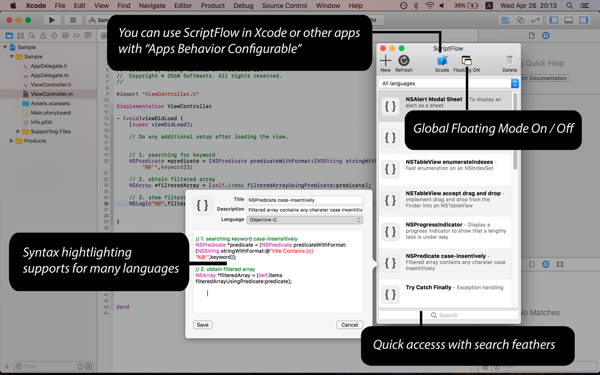Image resolution: width=600 pixels, height=375 pixels.
Task: Show the Quick Help inspector icon
Action: (546, 36)
